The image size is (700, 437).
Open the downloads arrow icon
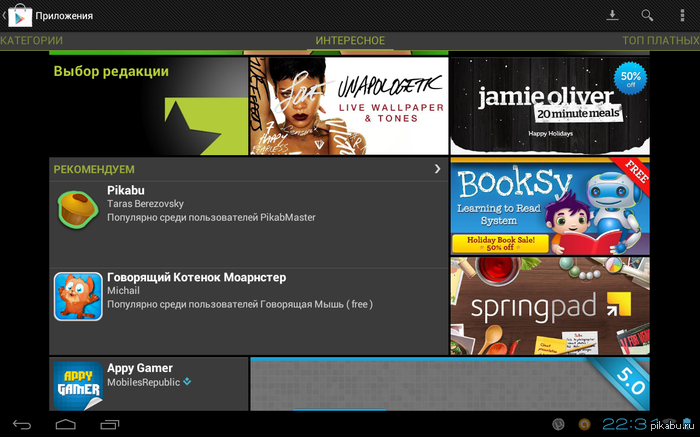[x=612, y=15]
